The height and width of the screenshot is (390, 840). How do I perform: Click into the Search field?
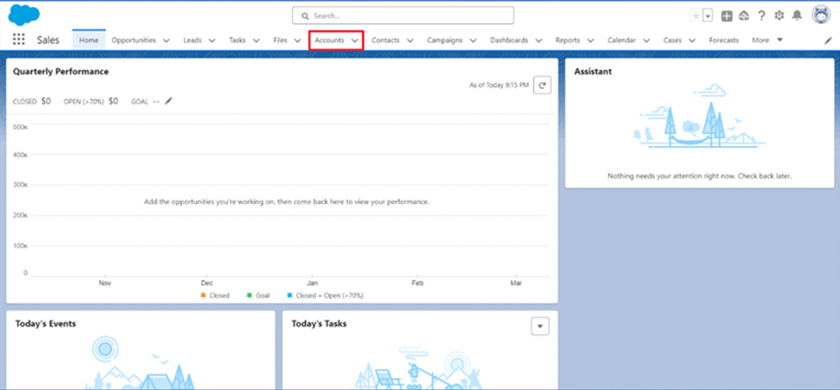pos(403,16)
